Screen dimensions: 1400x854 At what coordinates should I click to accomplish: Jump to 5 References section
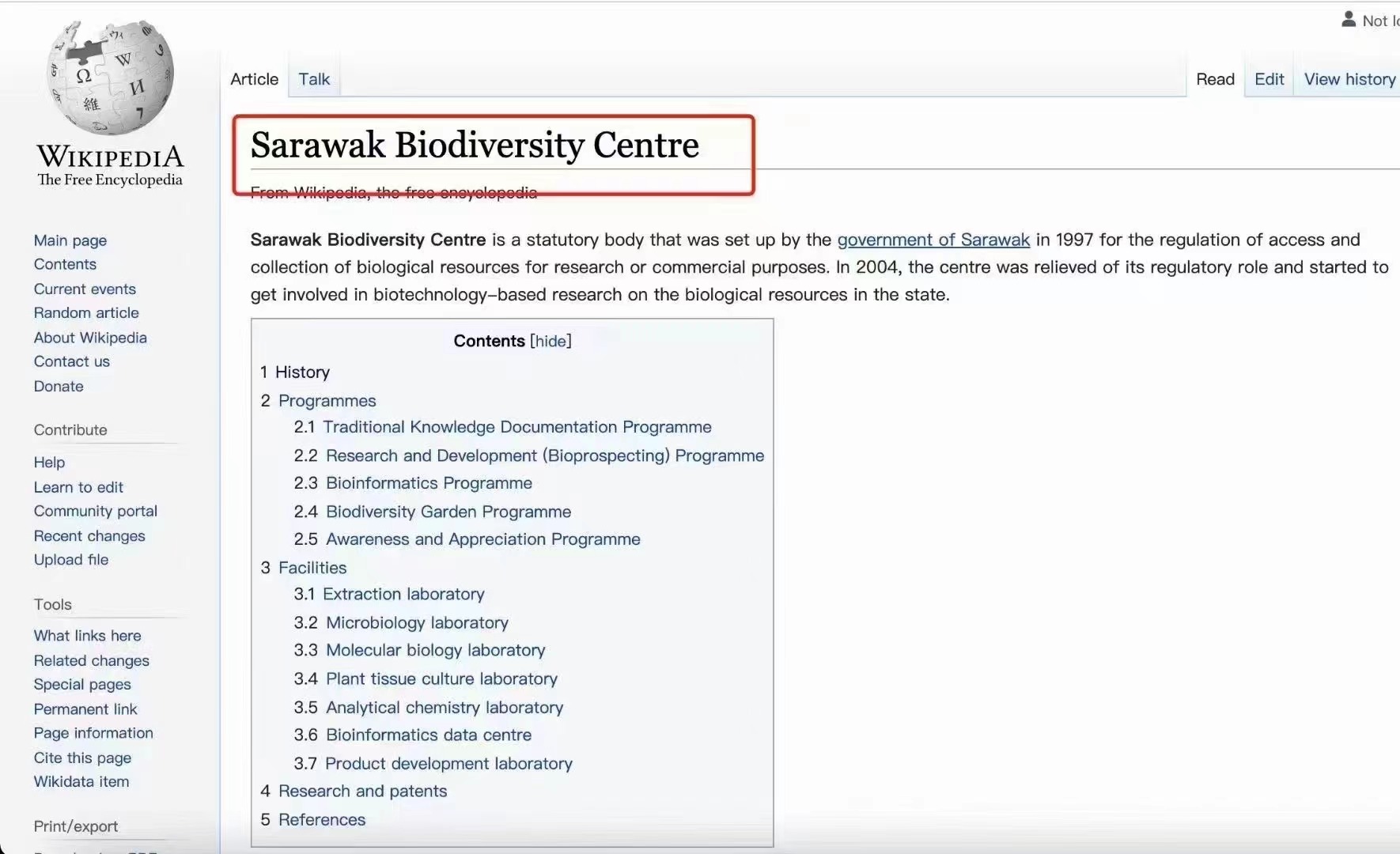click(313, 819)
